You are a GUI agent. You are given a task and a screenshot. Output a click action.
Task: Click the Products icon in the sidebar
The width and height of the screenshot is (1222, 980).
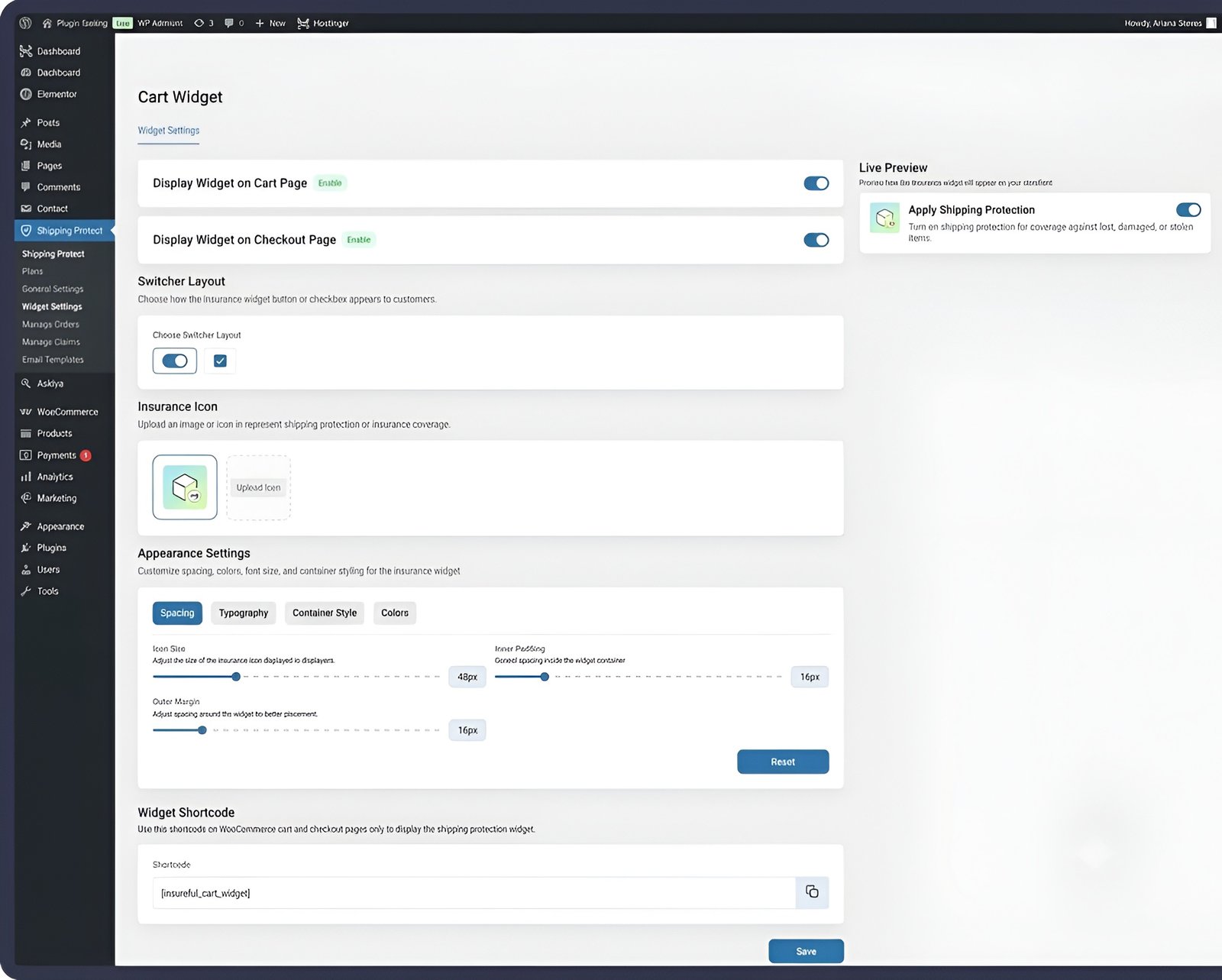(x=26, y=433)
